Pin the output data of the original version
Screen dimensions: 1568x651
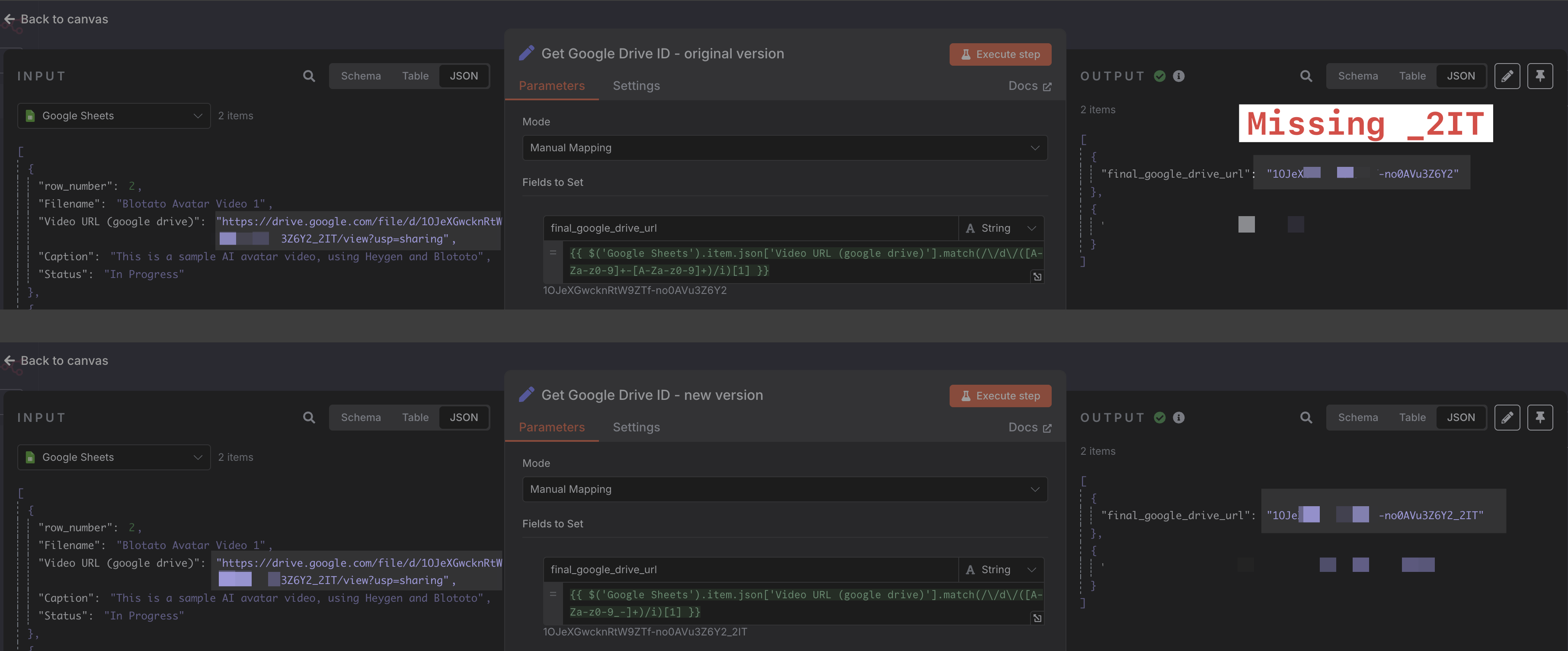coord(1541,76)
